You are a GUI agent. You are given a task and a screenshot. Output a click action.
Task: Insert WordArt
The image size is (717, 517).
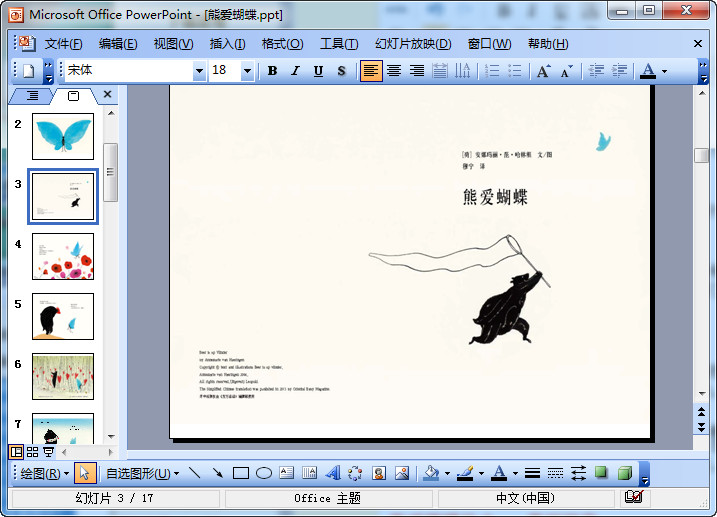(333, 473)
